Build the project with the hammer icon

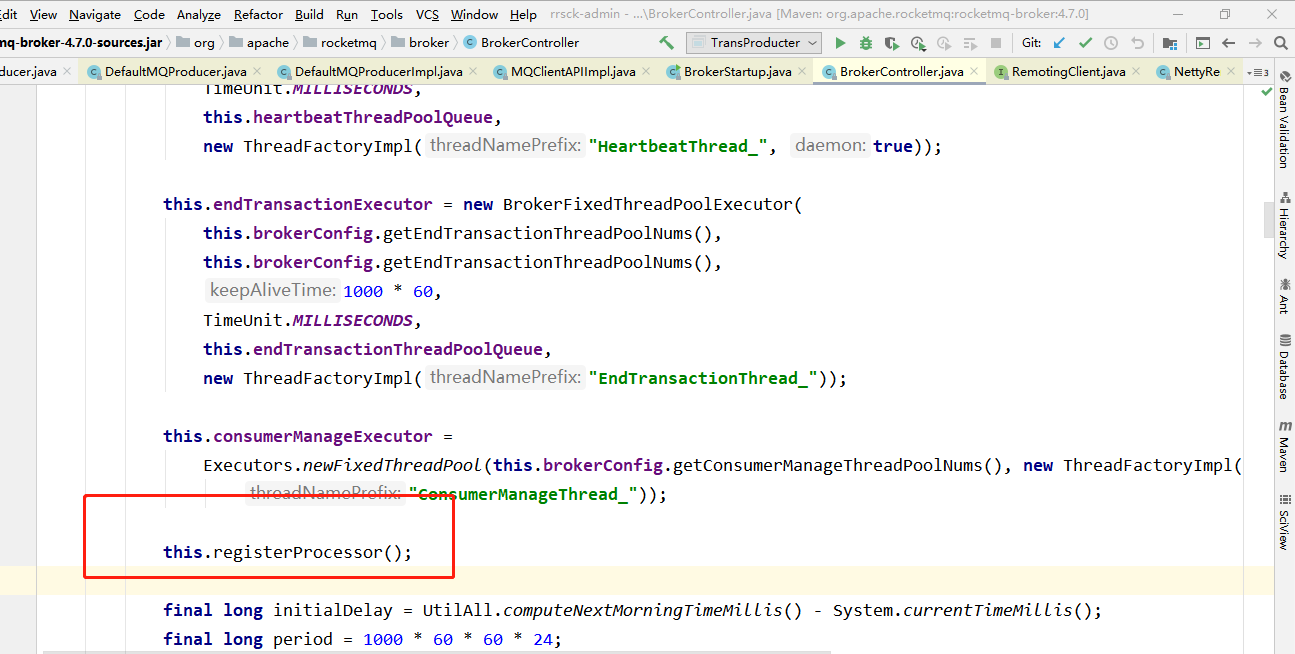[x=667, y=43]
